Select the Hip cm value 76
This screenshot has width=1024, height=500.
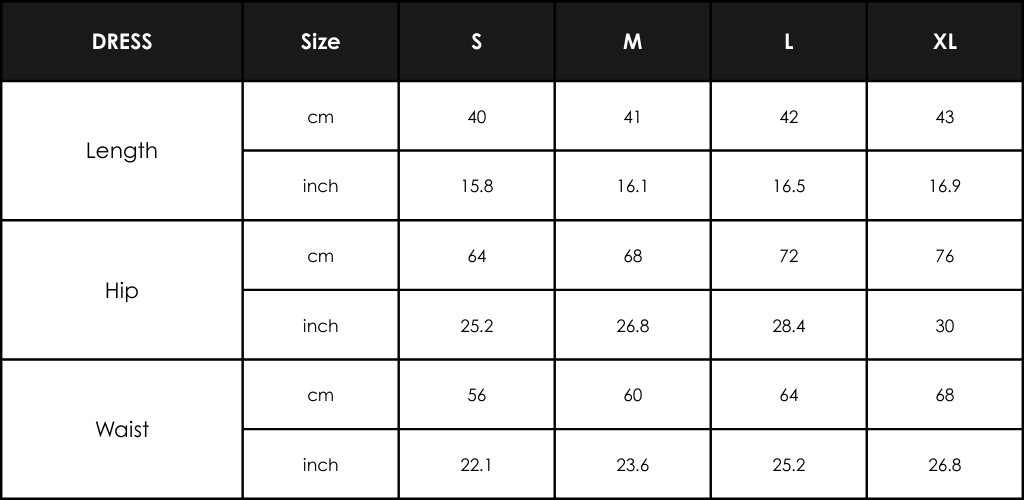coord(945,255)
